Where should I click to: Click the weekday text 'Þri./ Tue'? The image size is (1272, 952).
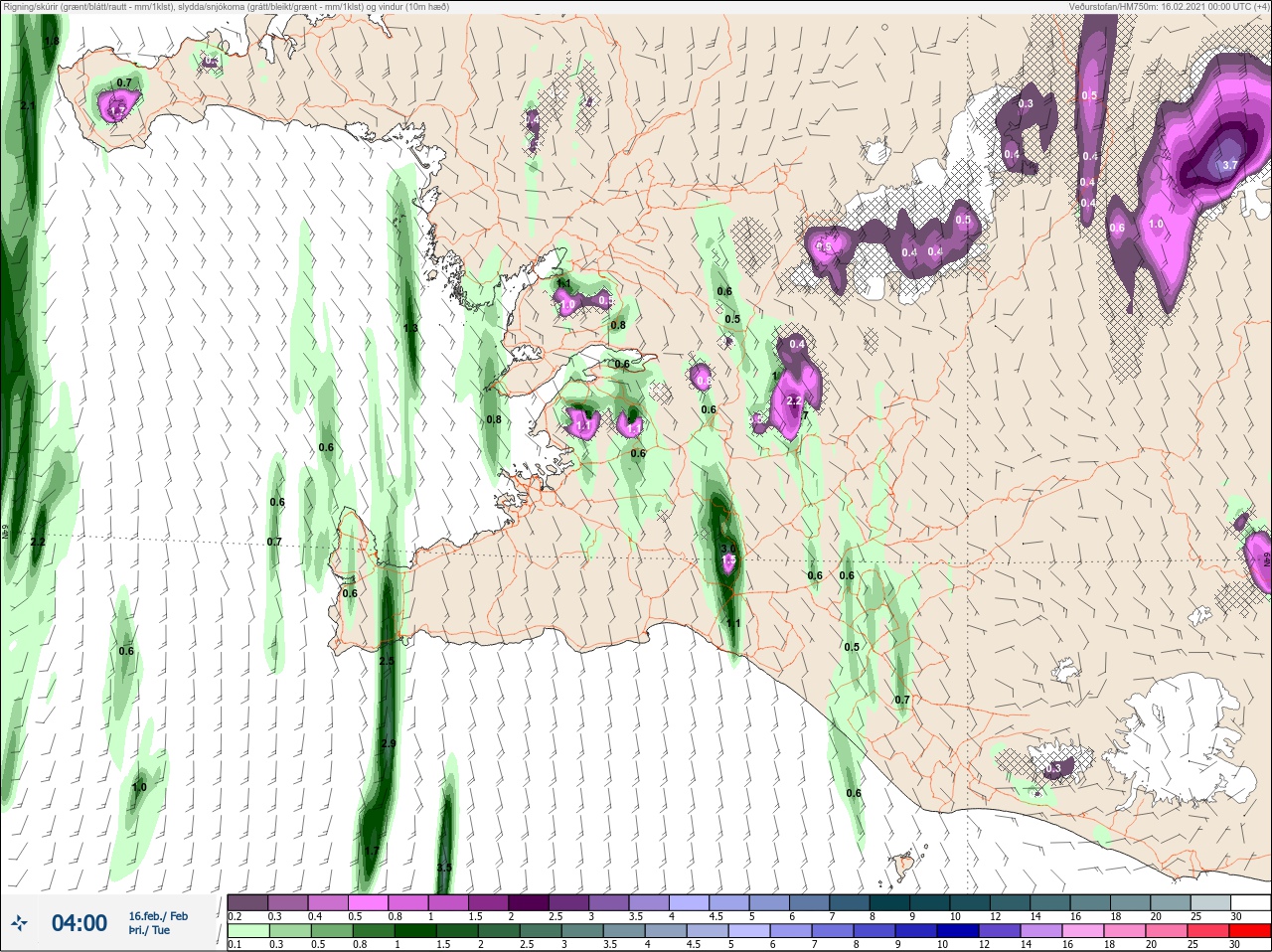[x=149, y=930]
